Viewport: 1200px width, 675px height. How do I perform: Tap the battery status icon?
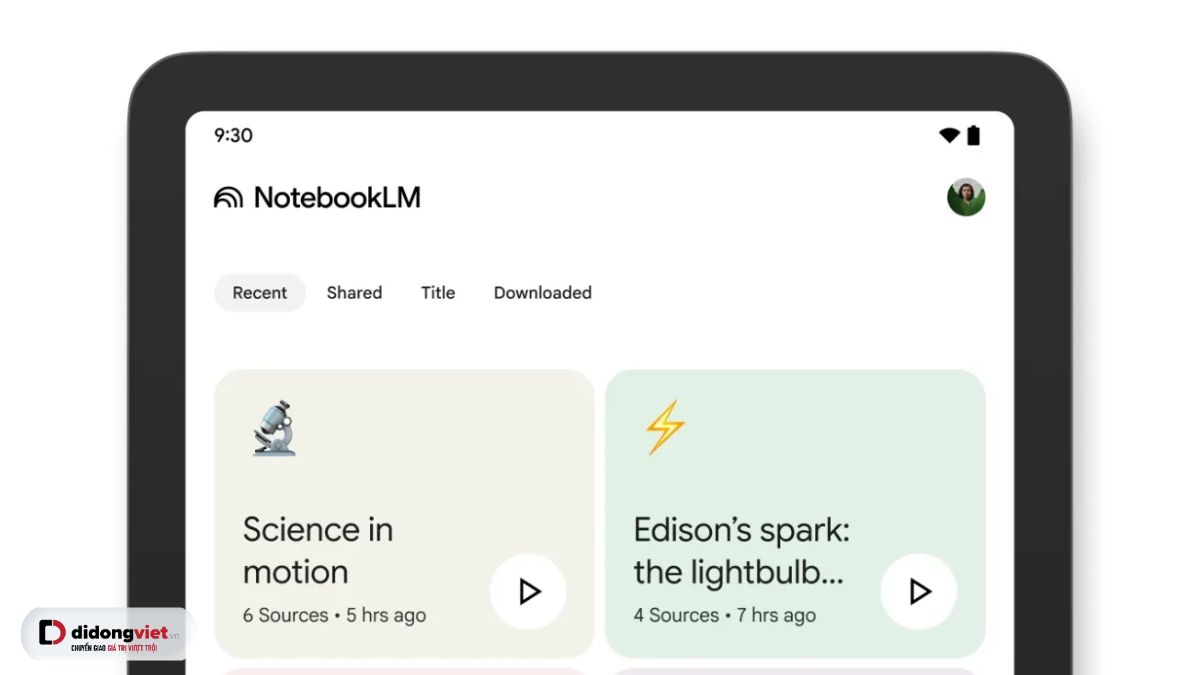(974, 136)
